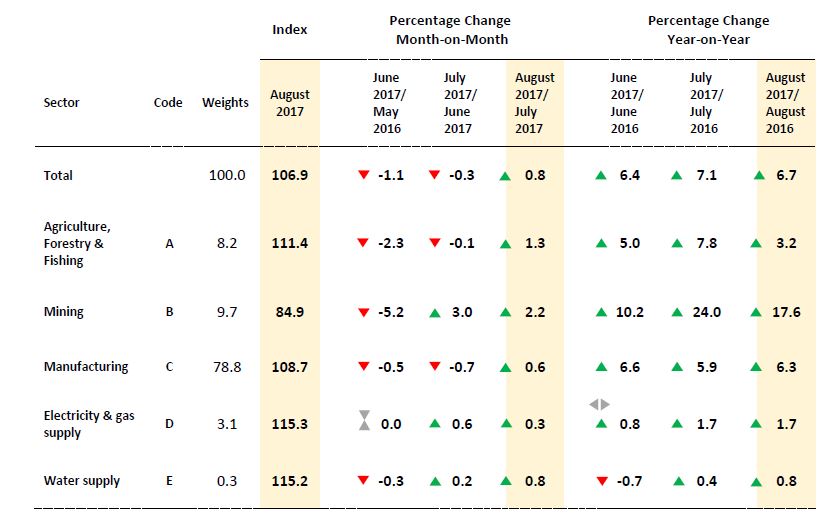This screenshot has width=837, height=515.
Task: Click the grey left-right arrows icon
Action: pos(600,404)
